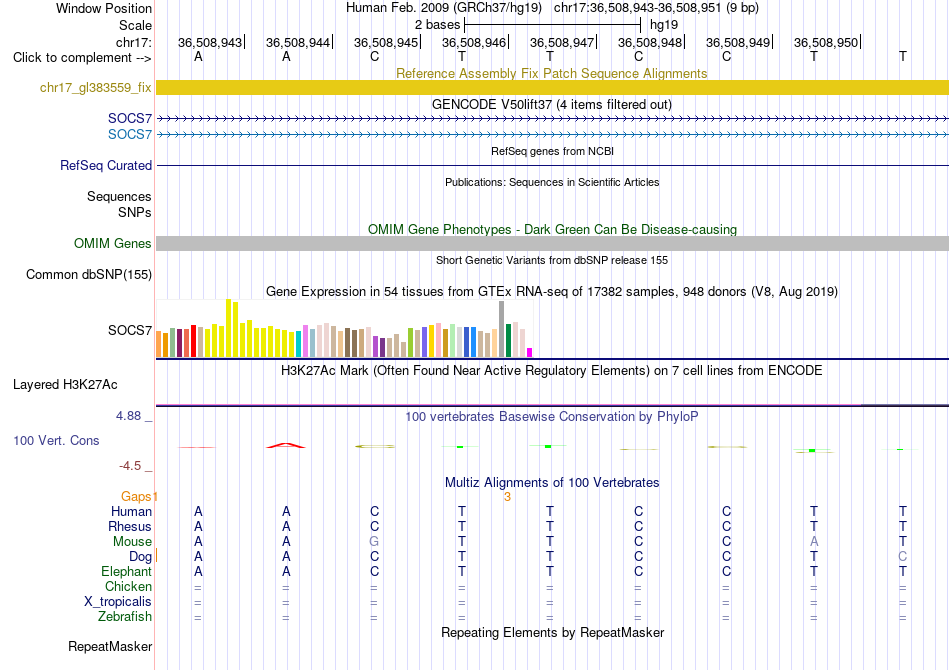
Task: Click the '2 bases' scale indicator
Action: pyautogui.click(x=437, y=25)
